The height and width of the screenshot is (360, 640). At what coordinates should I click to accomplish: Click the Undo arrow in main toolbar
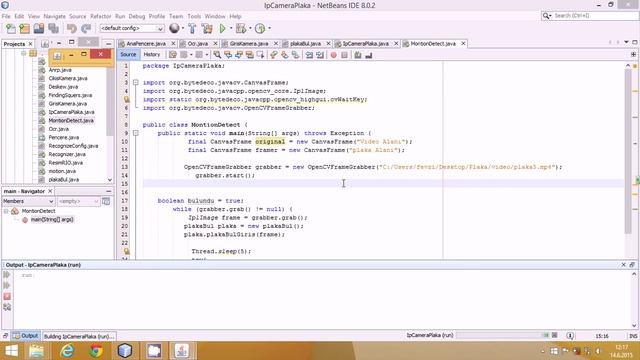pos(72,28)
